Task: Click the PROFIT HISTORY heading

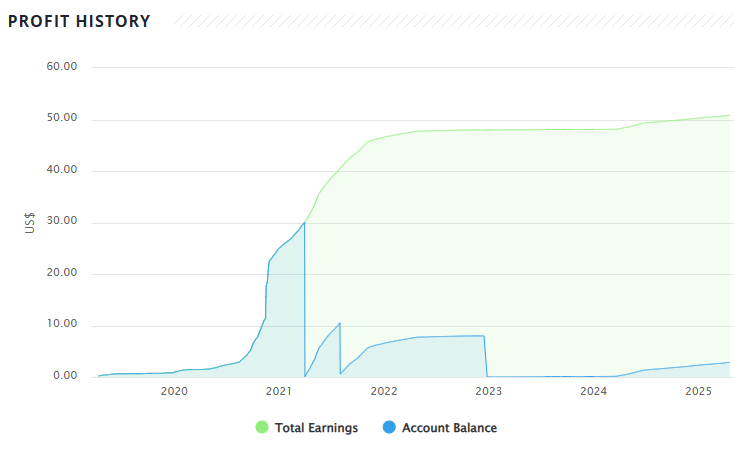Action: coord(79,21)
